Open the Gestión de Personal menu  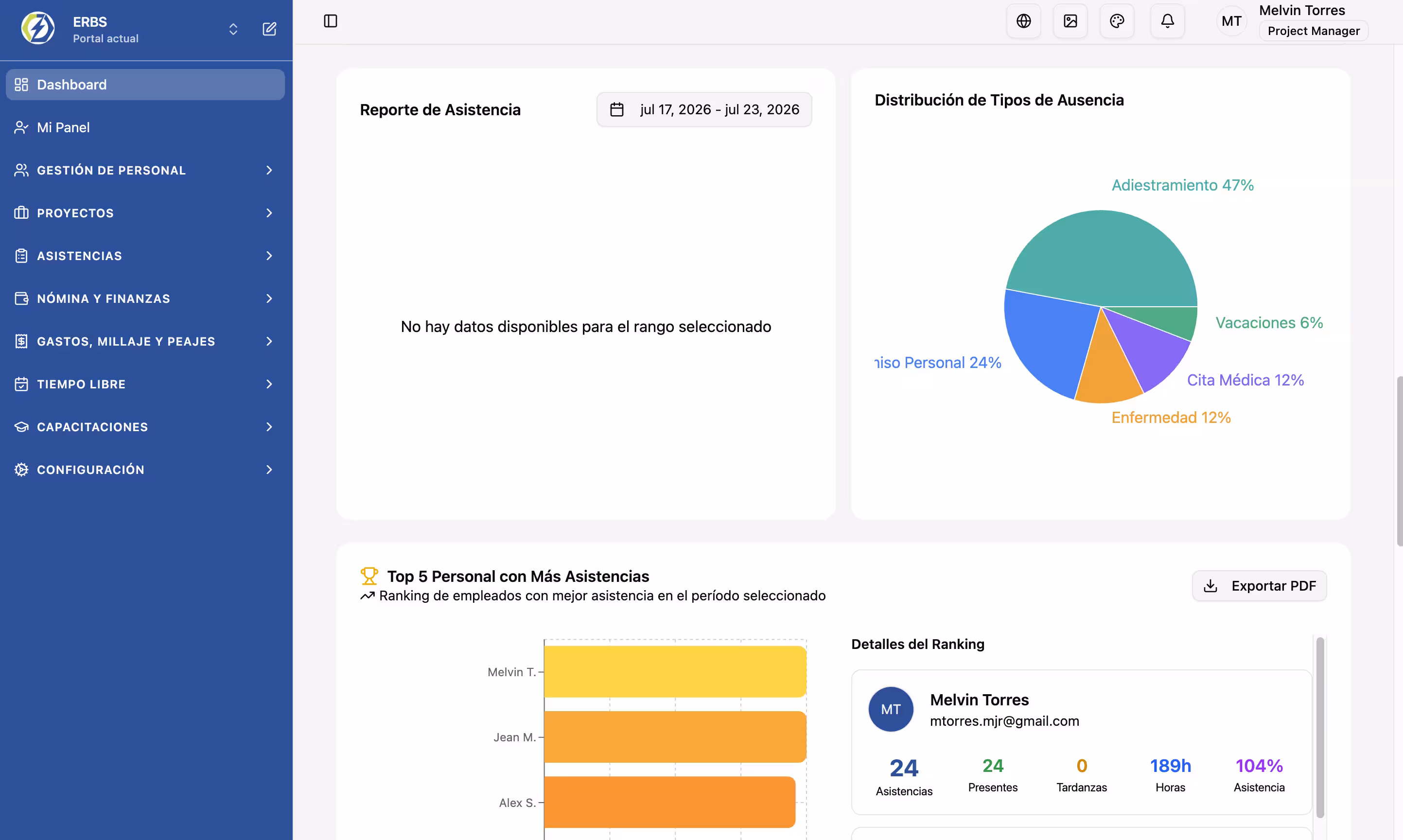145,170
